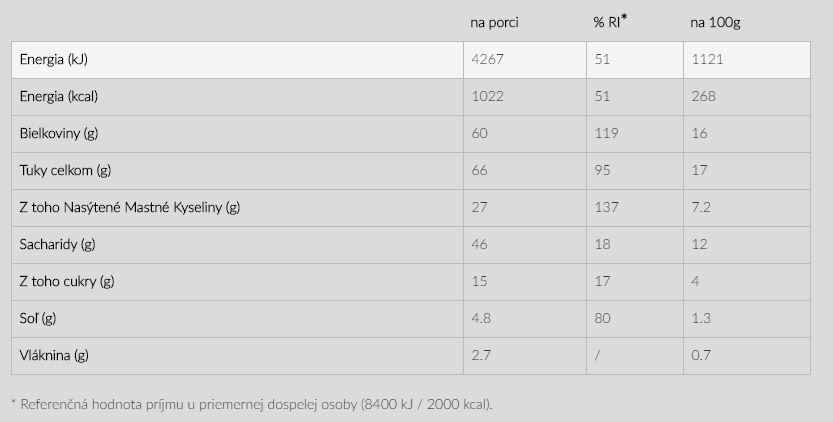
Task: Click the "% RI" column header
Action: click(x=609, y=23)
